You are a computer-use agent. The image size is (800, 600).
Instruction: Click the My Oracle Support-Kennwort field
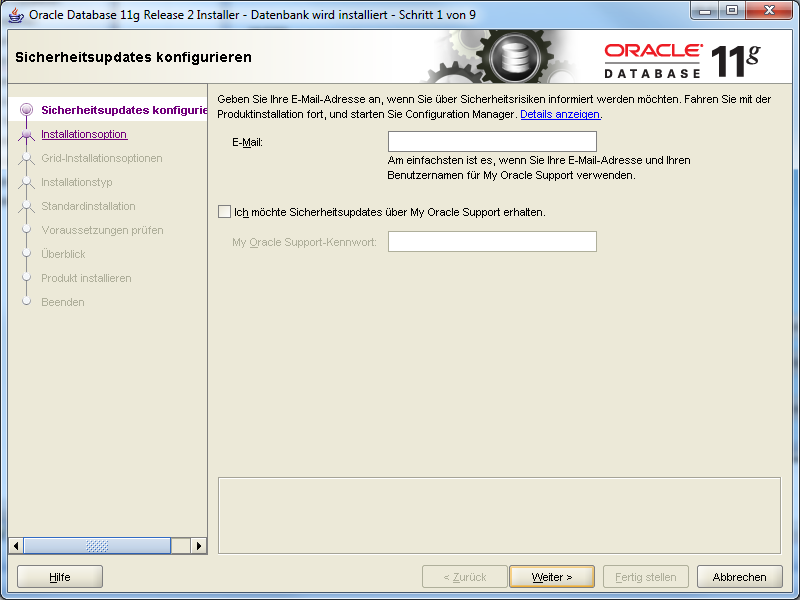point(492,241)
